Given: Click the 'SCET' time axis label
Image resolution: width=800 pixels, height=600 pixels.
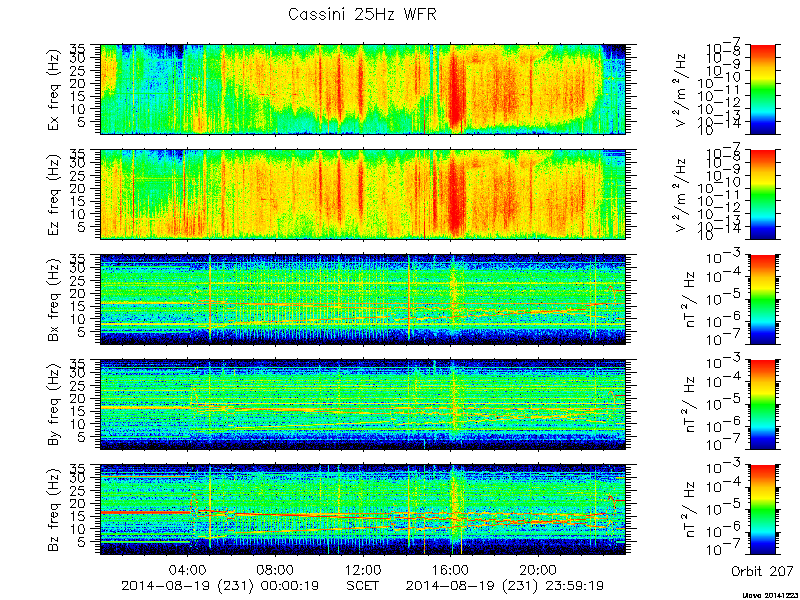Looking at the screenshot, I should click(x=363, y=585).
